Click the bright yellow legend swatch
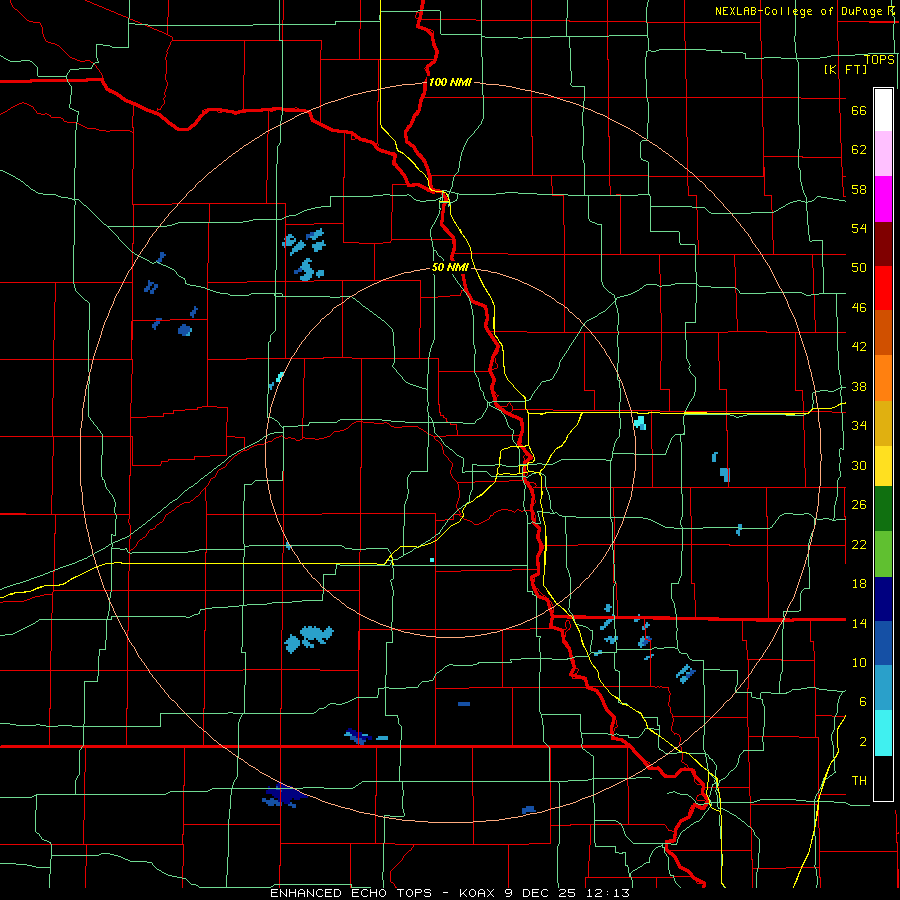900x900 pixels. (883, 466)
